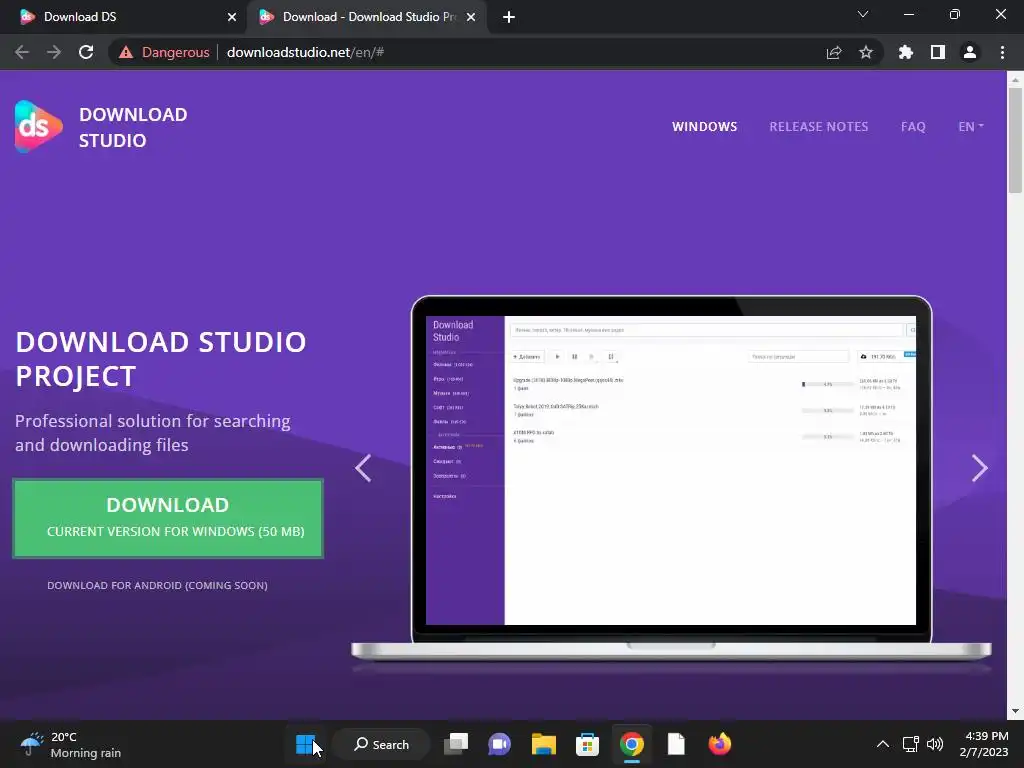
Task: Click the taskbar Search box
Action: pyautogui.click(x=381, y=744)
